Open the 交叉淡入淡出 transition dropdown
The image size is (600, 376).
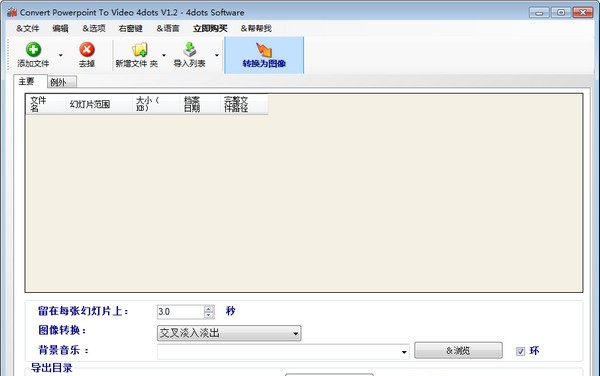(x=229, y=333)
